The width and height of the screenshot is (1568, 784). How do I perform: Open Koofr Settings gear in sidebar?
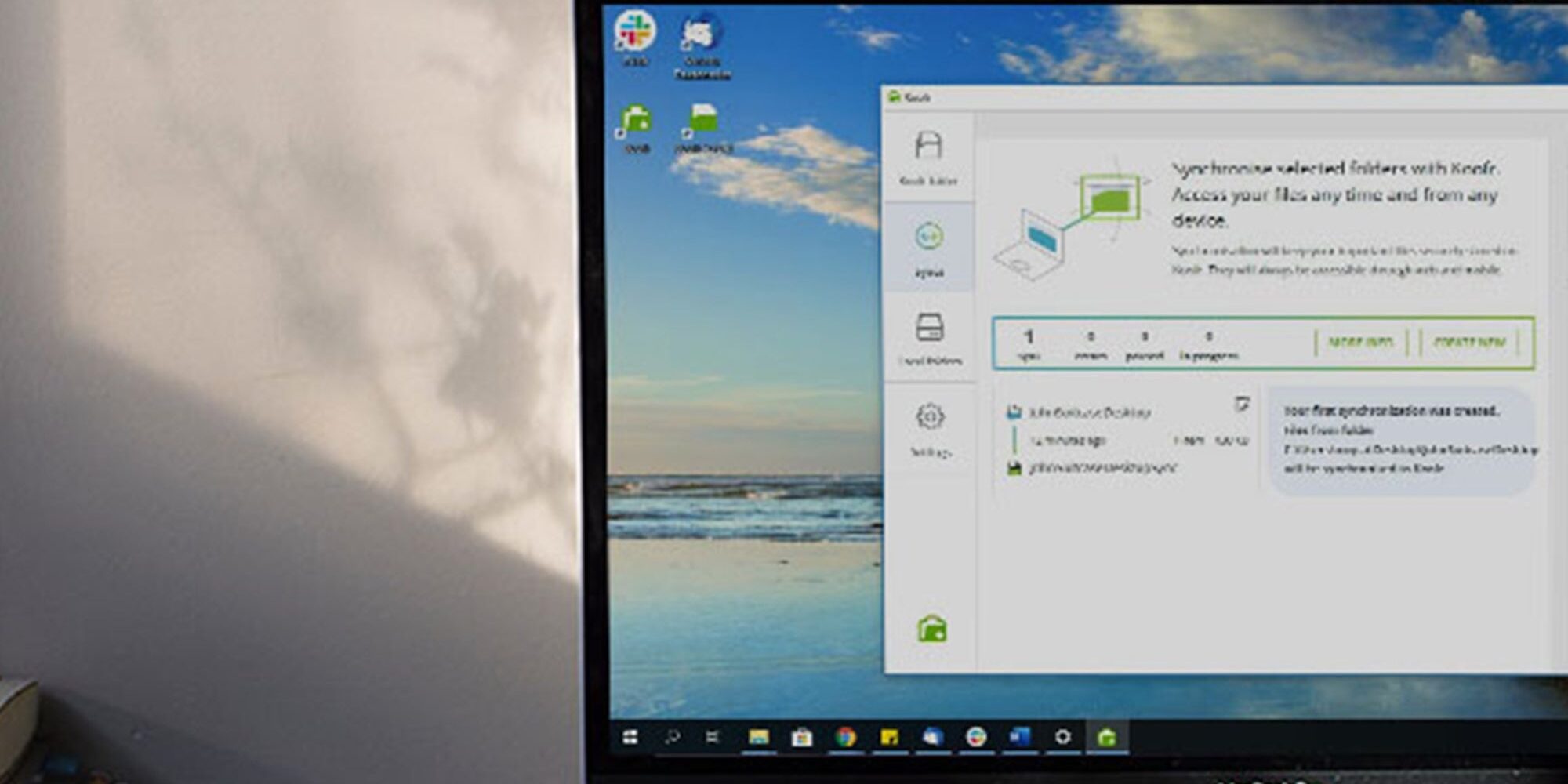pos(930,428)
